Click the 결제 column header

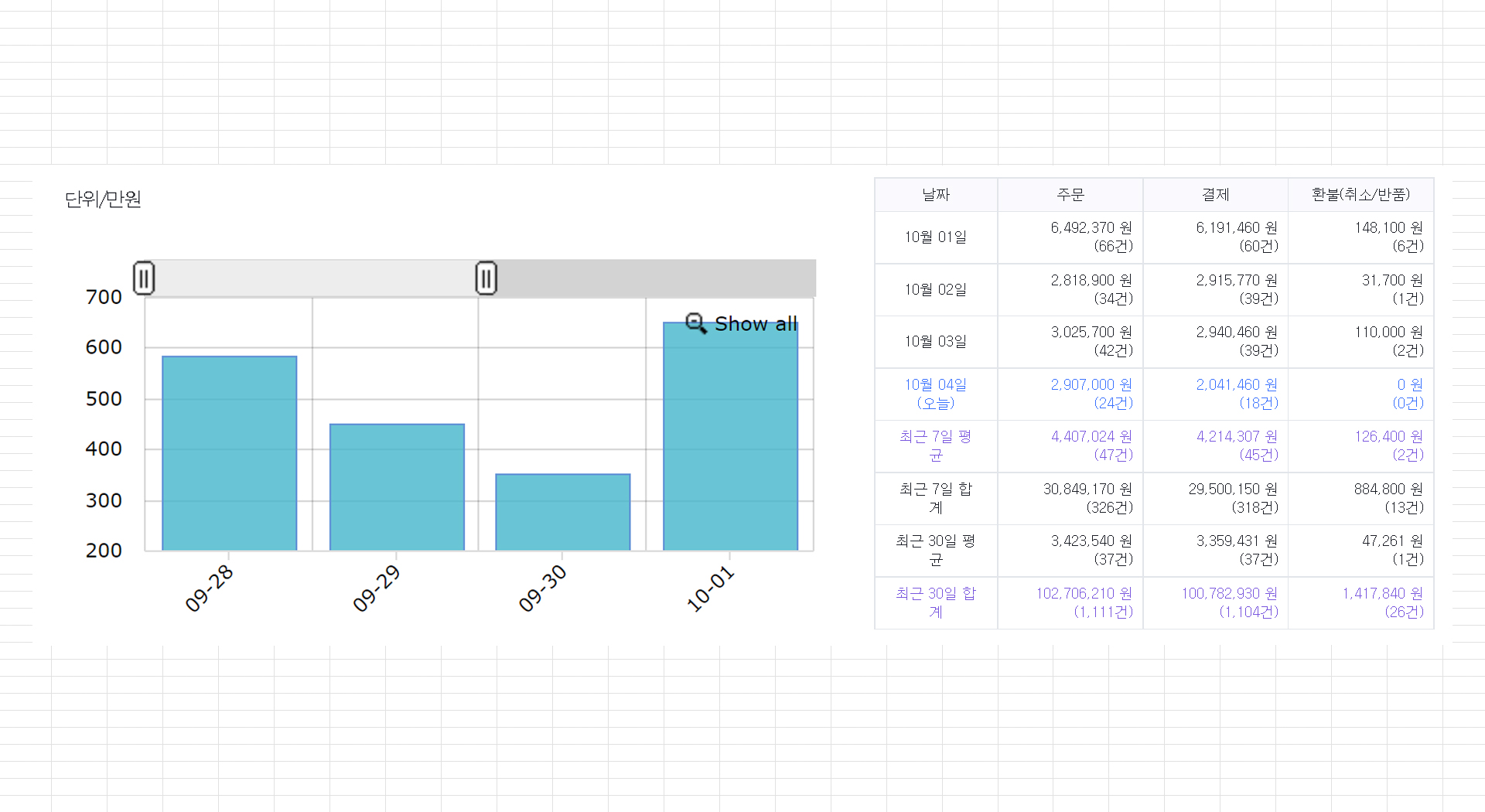pyautogui.click(x=1216, y=195)
